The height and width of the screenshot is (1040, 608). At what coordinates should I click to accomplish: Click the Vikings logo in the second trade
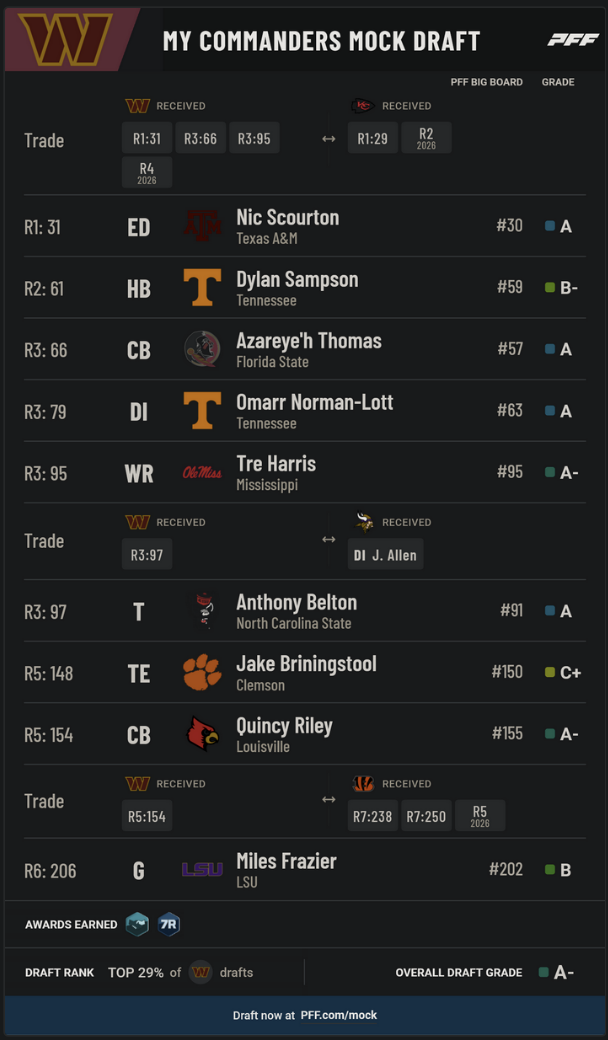coord(364,522)
